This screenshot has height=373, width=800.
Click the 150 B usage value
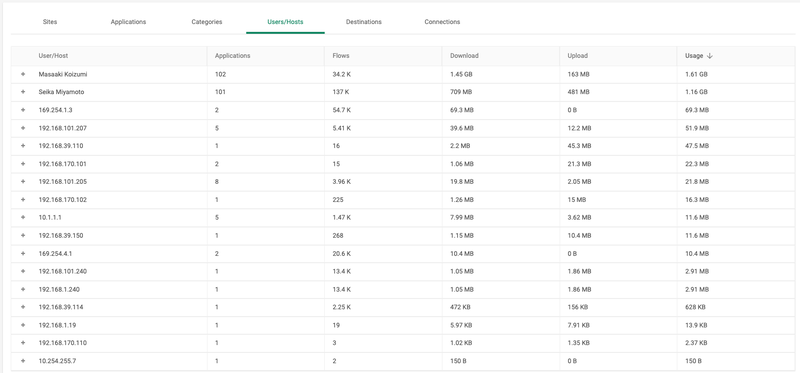coord(693,361)
